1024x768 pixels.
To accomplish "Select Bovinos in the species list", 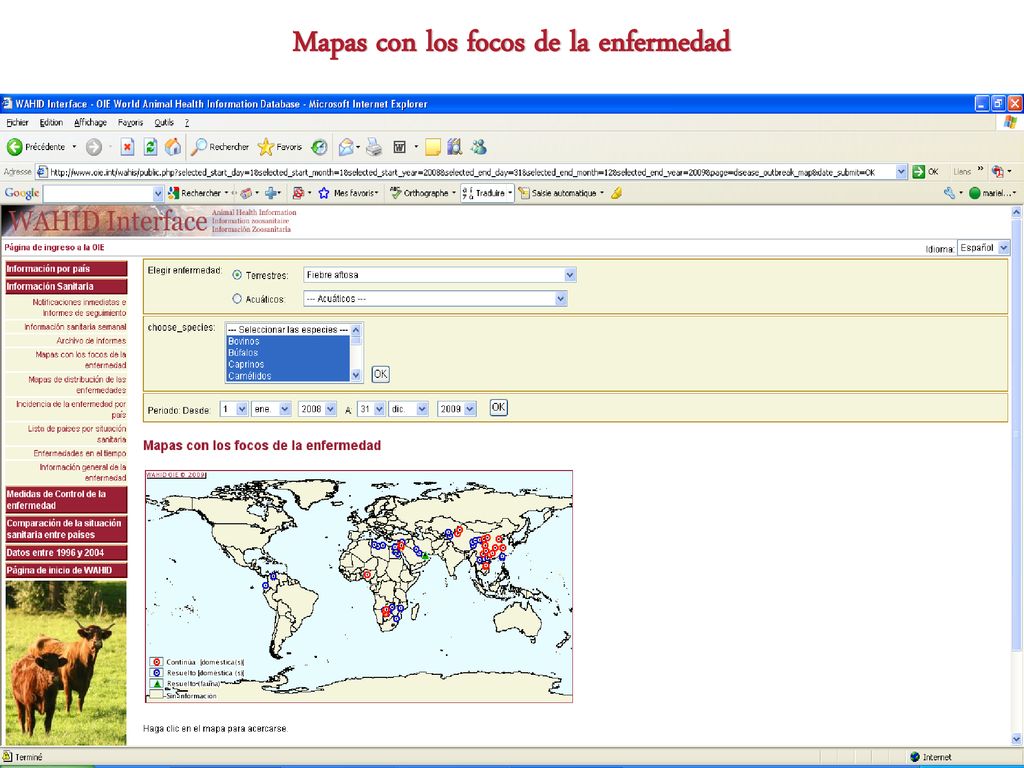I will pos(288,342).
